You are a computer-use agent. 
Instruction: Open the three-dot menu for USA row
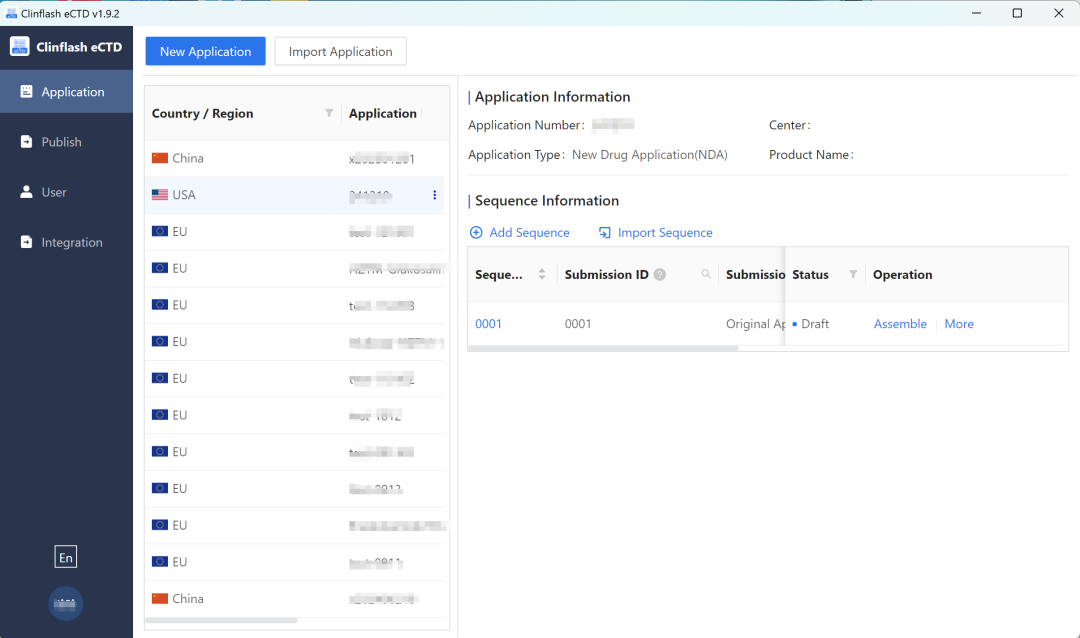(434, 195)
